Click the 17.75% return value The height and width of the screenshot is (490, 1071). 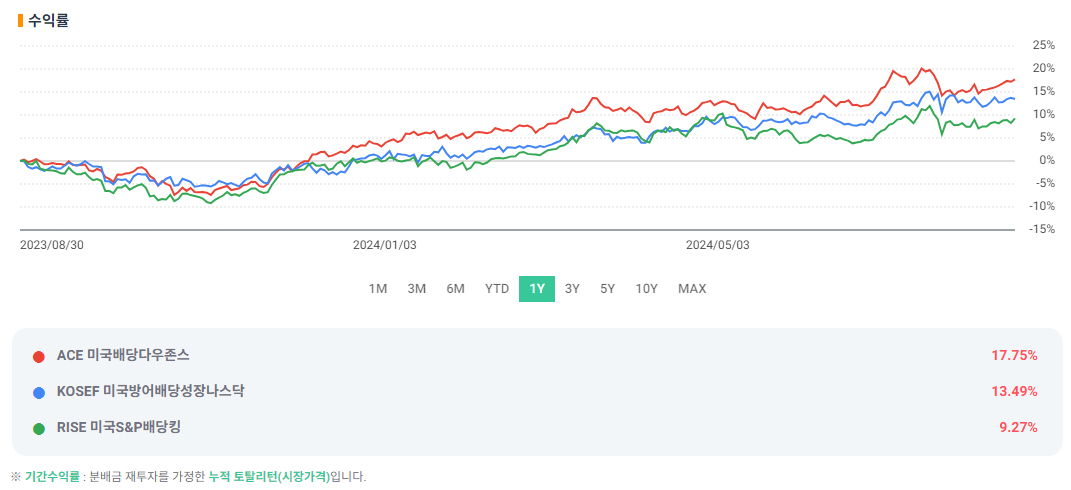[x=1014, y=355]
